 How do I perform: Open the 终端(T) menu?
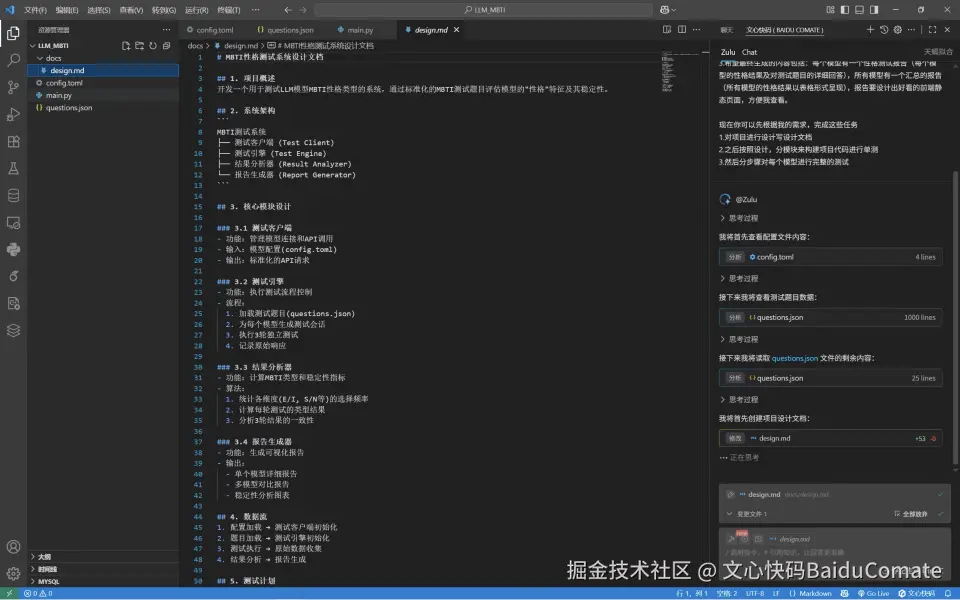(228, 10)
